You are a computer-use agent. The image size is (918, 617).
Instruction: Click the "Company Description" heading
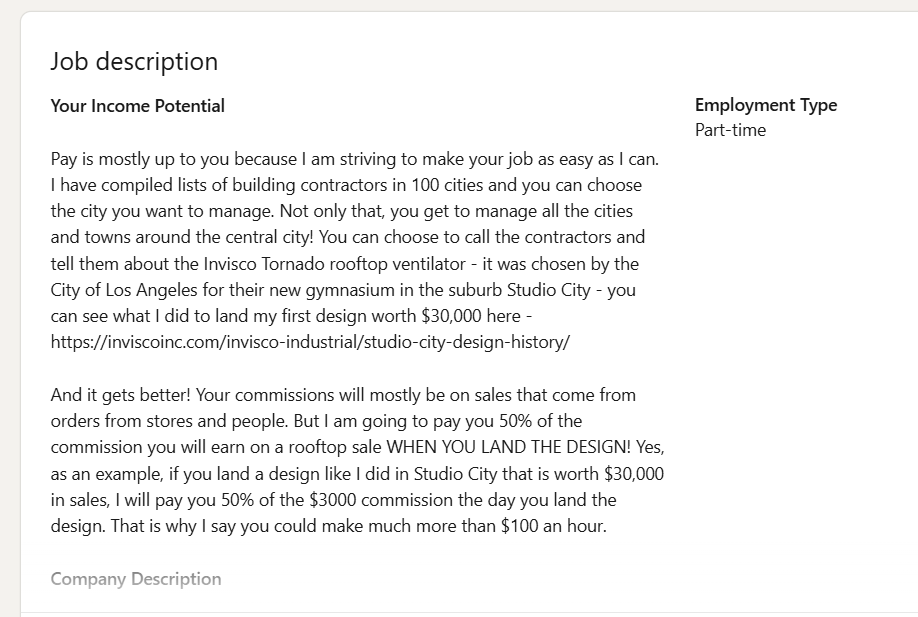point(136,579)
